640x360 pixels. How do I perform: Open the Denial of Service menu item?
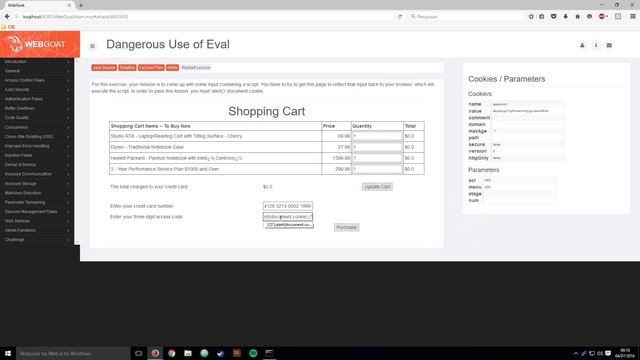[37, 165]
